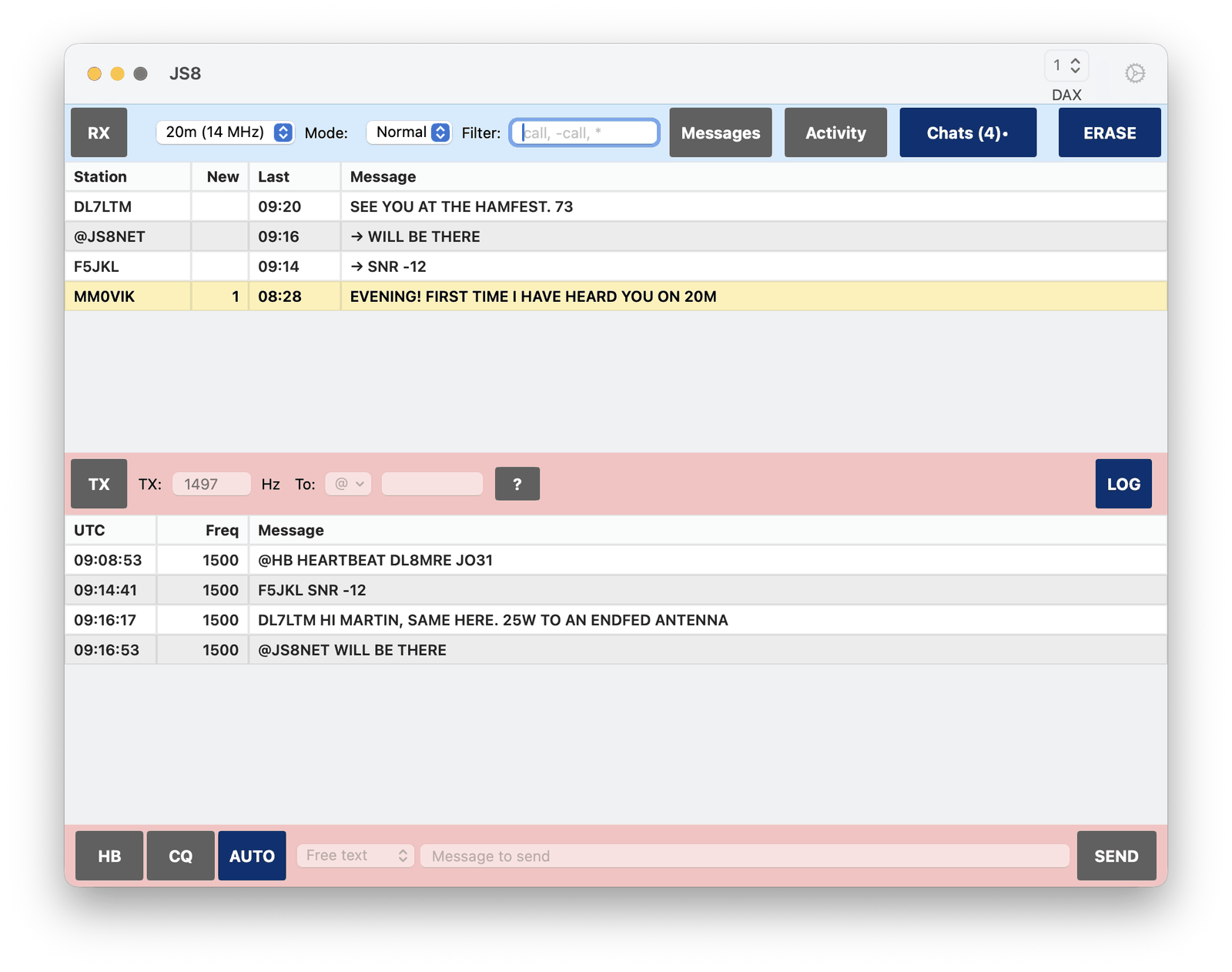Screen dimensions: 1232x972
Task: Open the 20m (14 MHz) band dropdown
Action: (225, 132)
